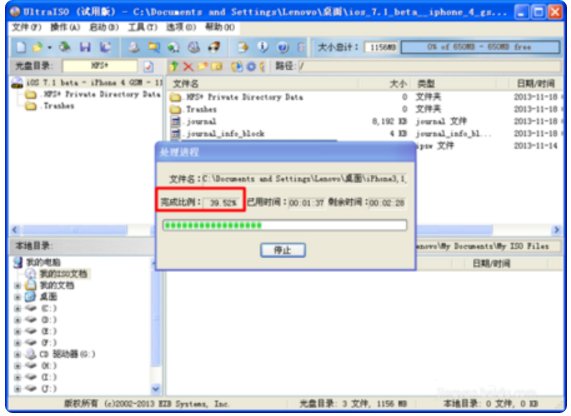Screen dimensions: 571x416
Task: Open the 选项(O) menu
Action: 181,27
